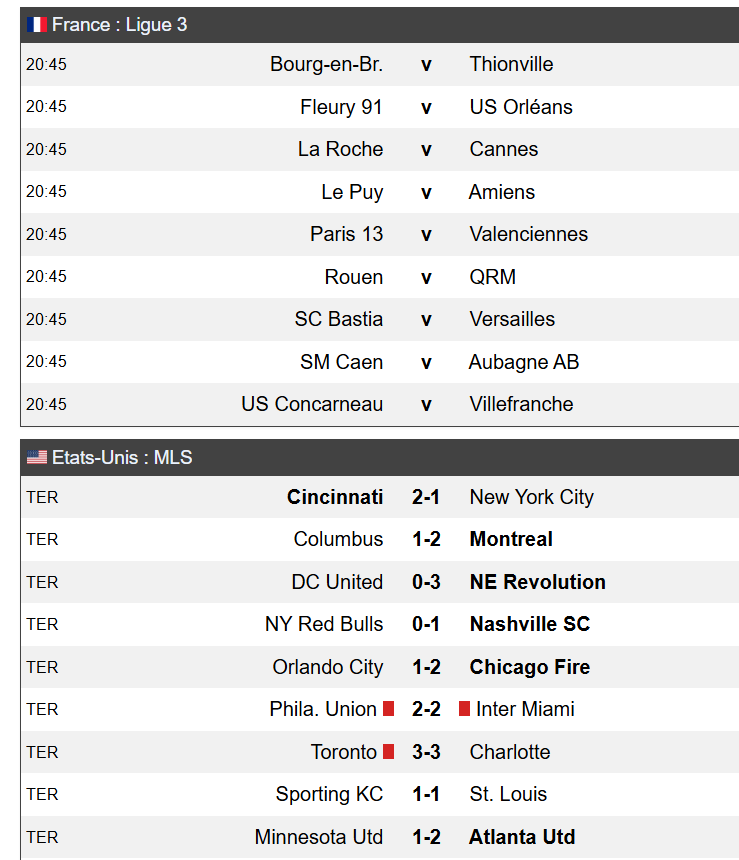The image size is (739, 860).
Task: Click the US flag icon beside MLS
Action: coord(37,457)
